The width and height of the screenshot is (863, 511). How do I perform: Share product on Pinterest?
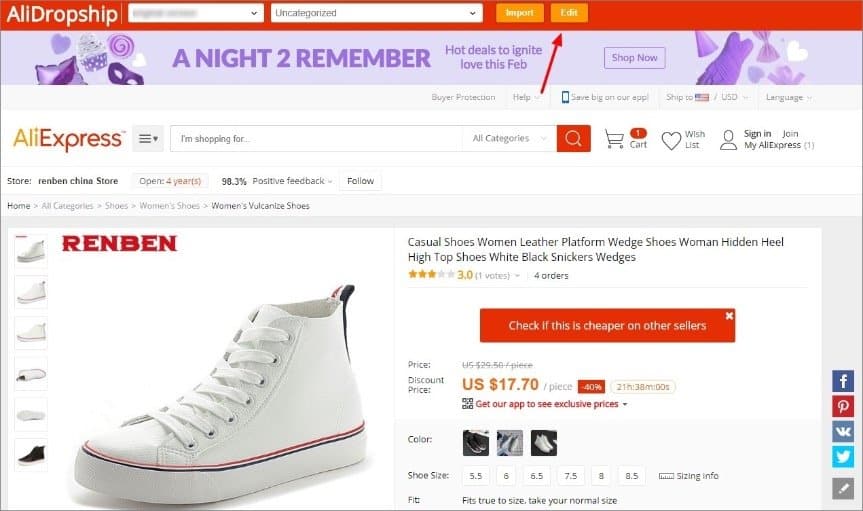coord(843,406)
